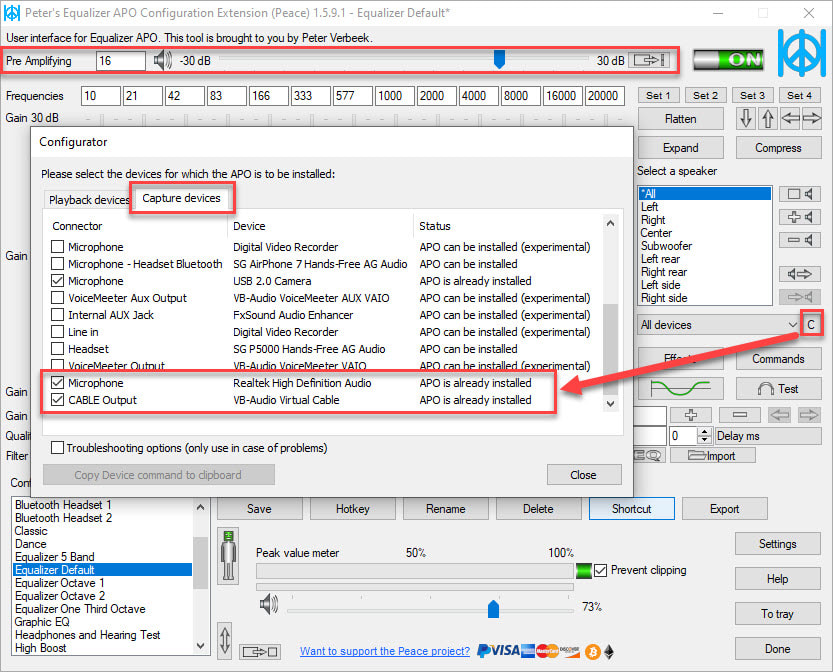Select Left rear in the speaker list

(x=660, y=259)
